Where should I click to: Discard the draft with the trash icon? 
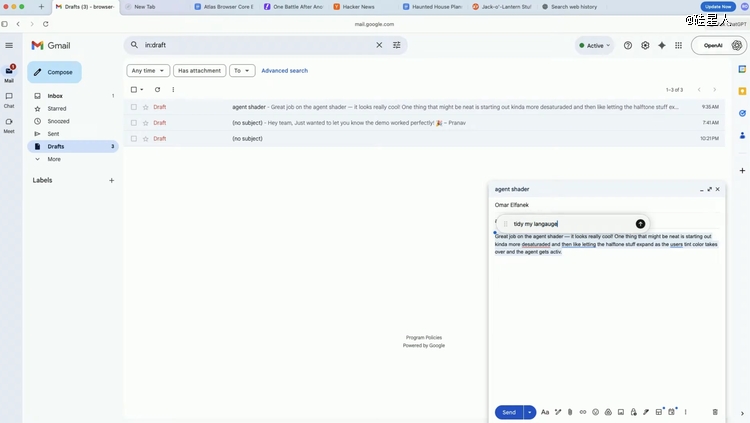click(x=715, y=412)
